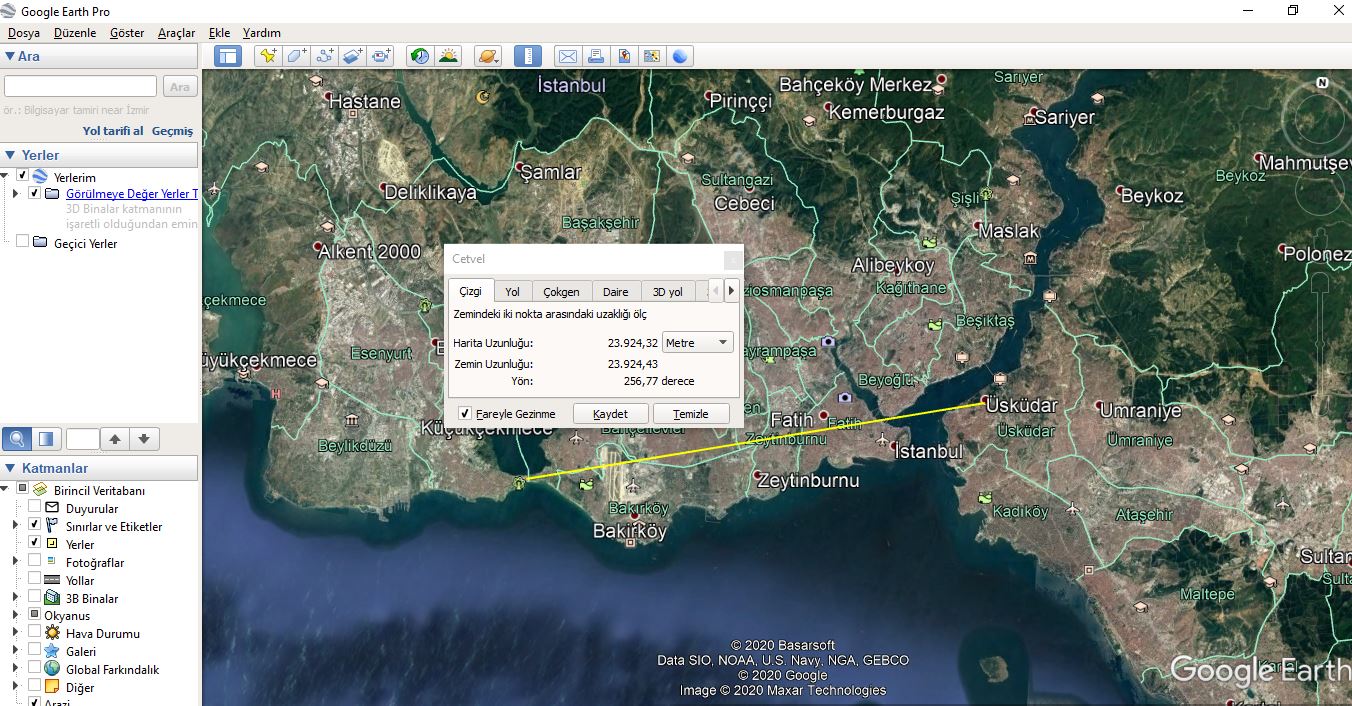1352x706 pixels.
Task: Toggle the ruler tool icon
Action: click(528, 56)
